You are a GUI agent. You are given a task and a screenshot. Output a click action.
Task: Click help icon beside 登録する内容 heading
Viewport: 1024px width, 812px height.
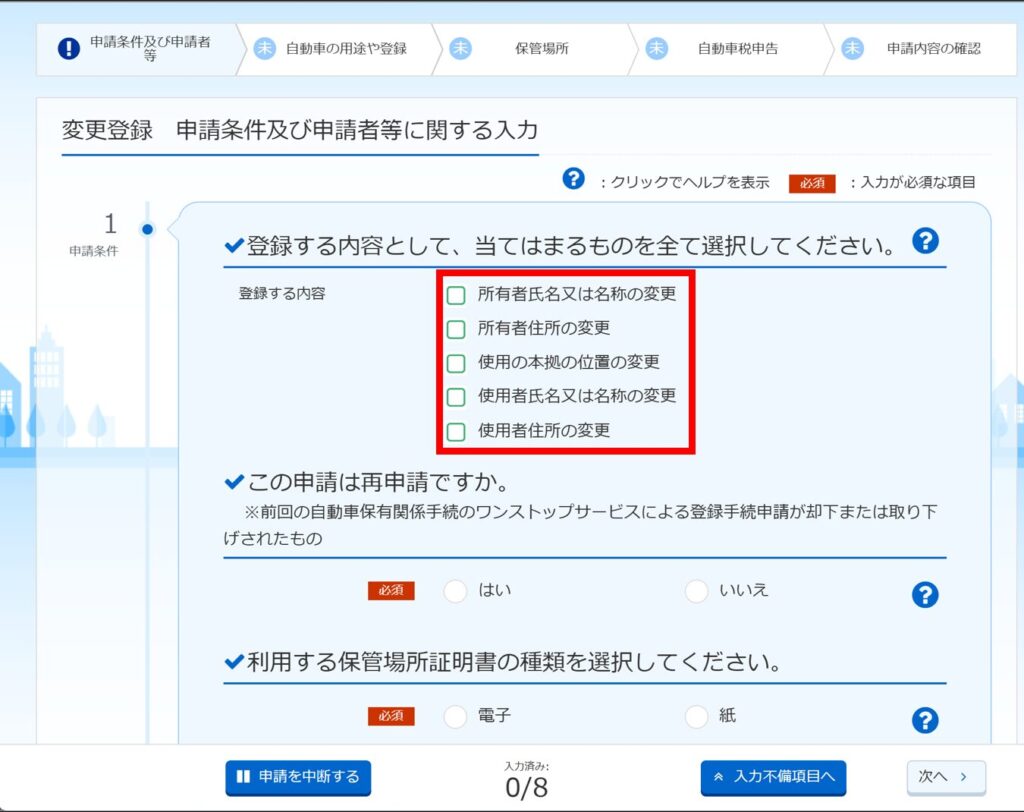tap(927, 240)
